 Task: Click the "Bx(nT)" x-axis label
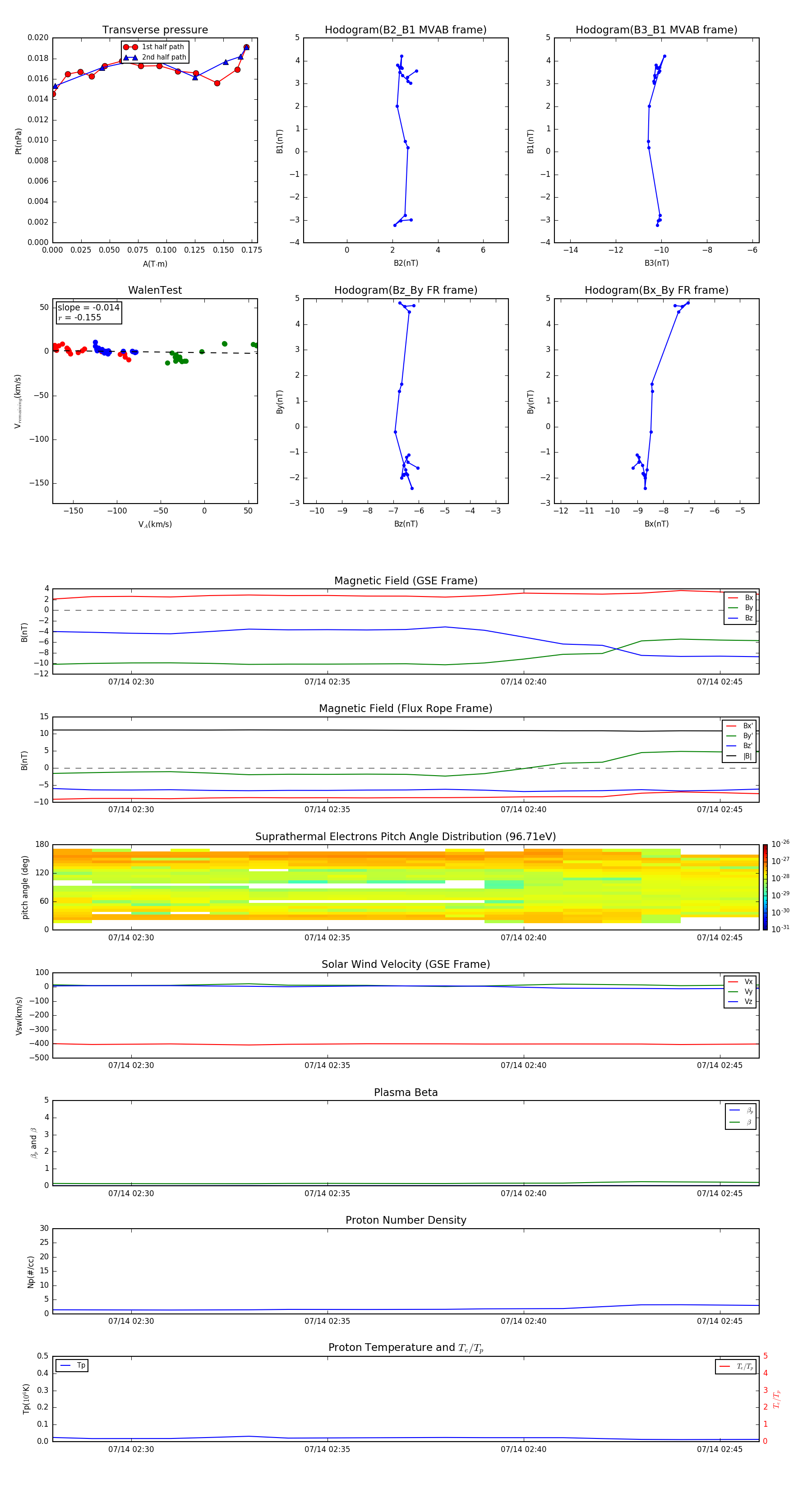tap(656, 524)
